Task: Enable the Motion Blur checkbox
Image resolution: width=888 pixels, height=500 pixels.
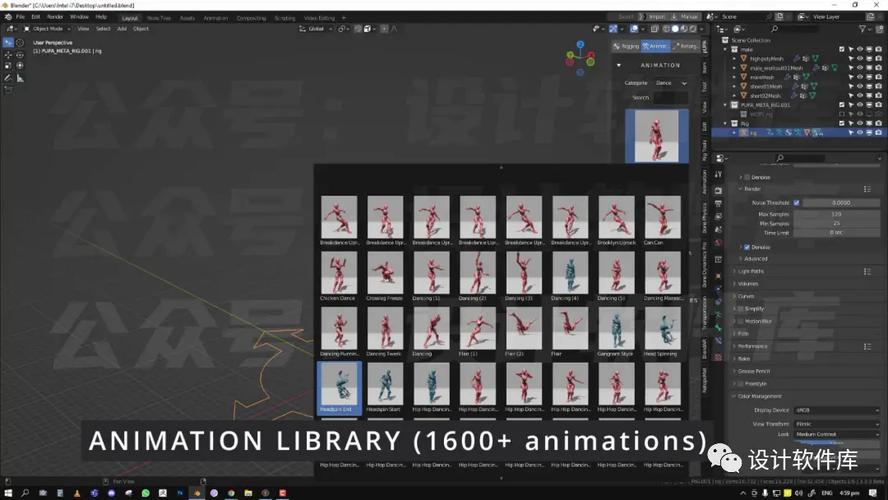Action: 740,321
